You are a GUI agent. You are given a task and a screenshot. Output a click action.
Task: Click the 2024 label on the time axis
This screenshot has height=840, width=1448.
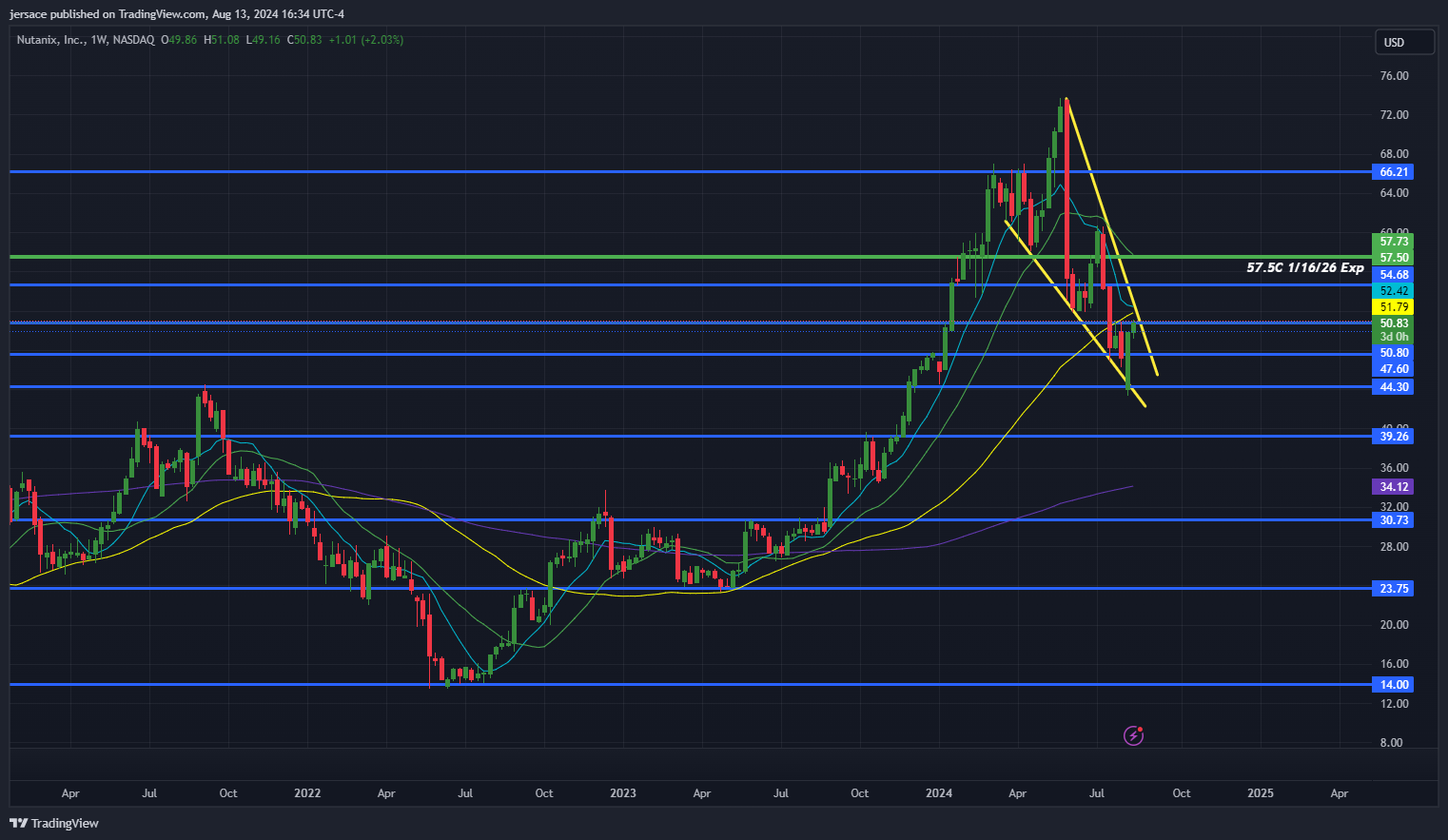(x=939, y=793)
